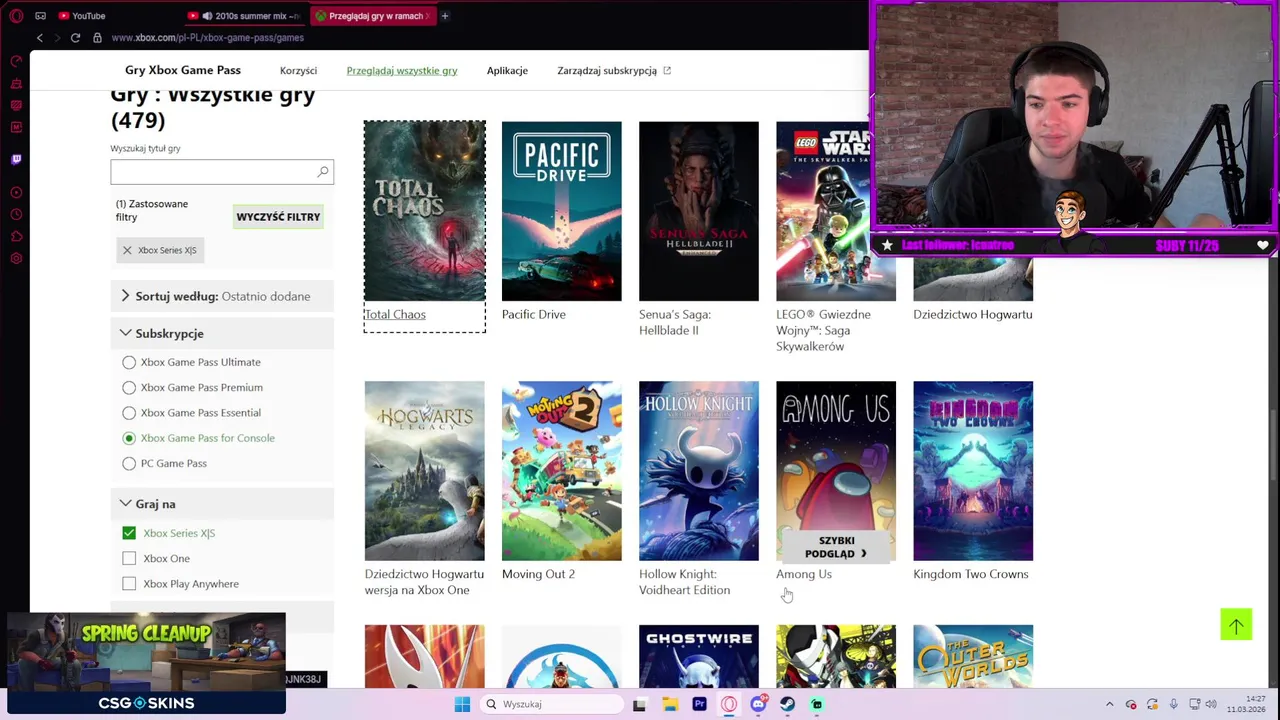The height and width of the screenshot is (720, 1280).
Task: Click microphone icon in system tray
Action: 1173,704
